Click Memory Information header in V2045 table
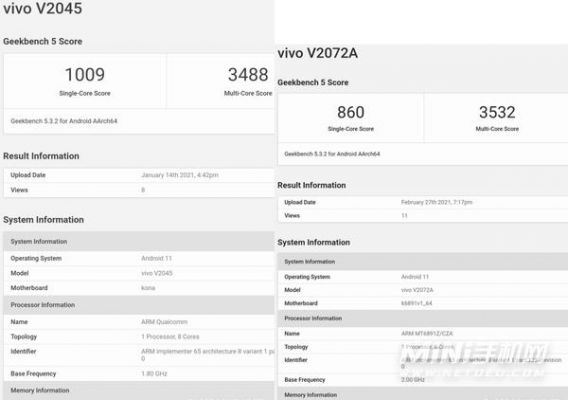 [40, 391]
